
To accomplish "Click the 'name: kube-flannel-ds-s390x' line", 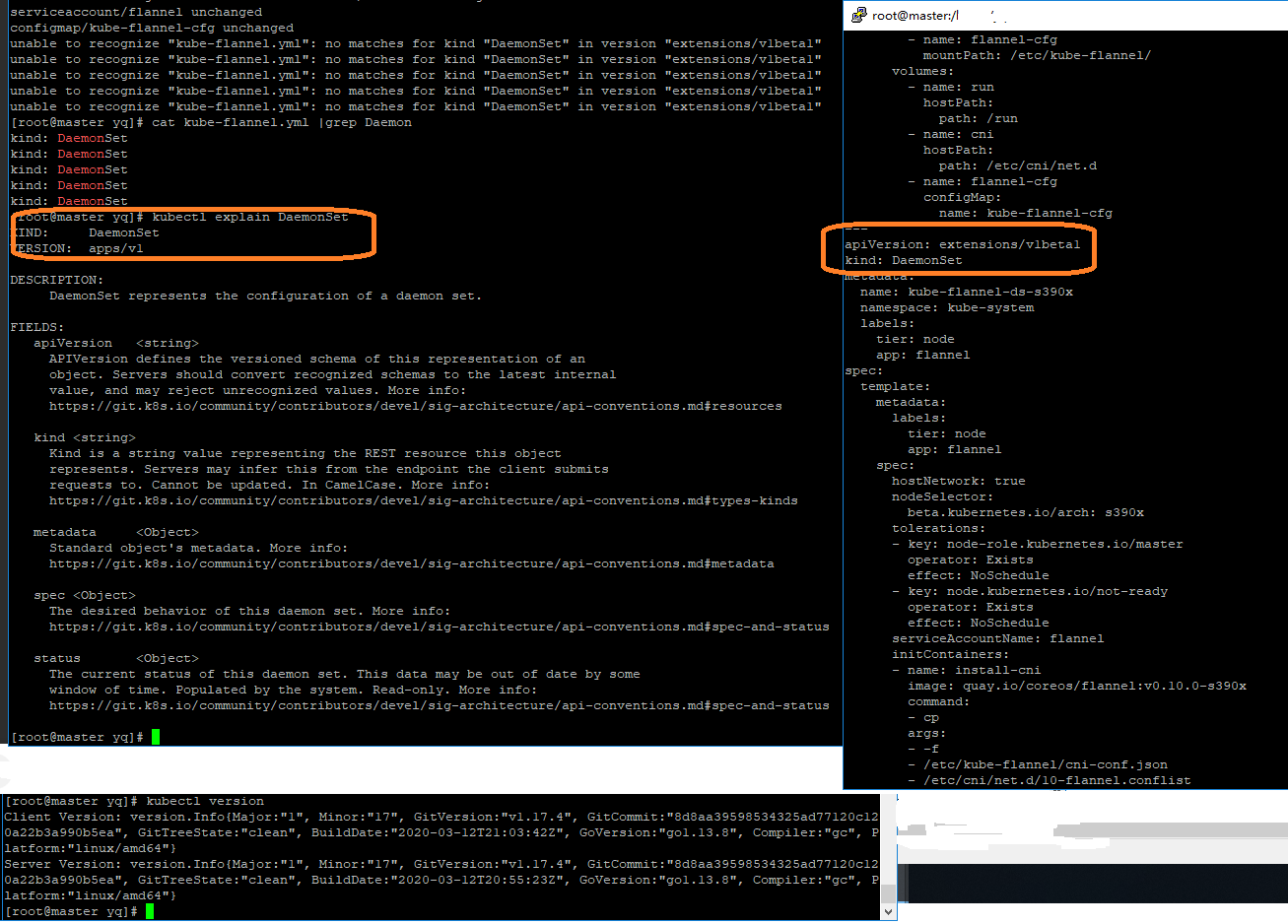I will pos(967,292).
